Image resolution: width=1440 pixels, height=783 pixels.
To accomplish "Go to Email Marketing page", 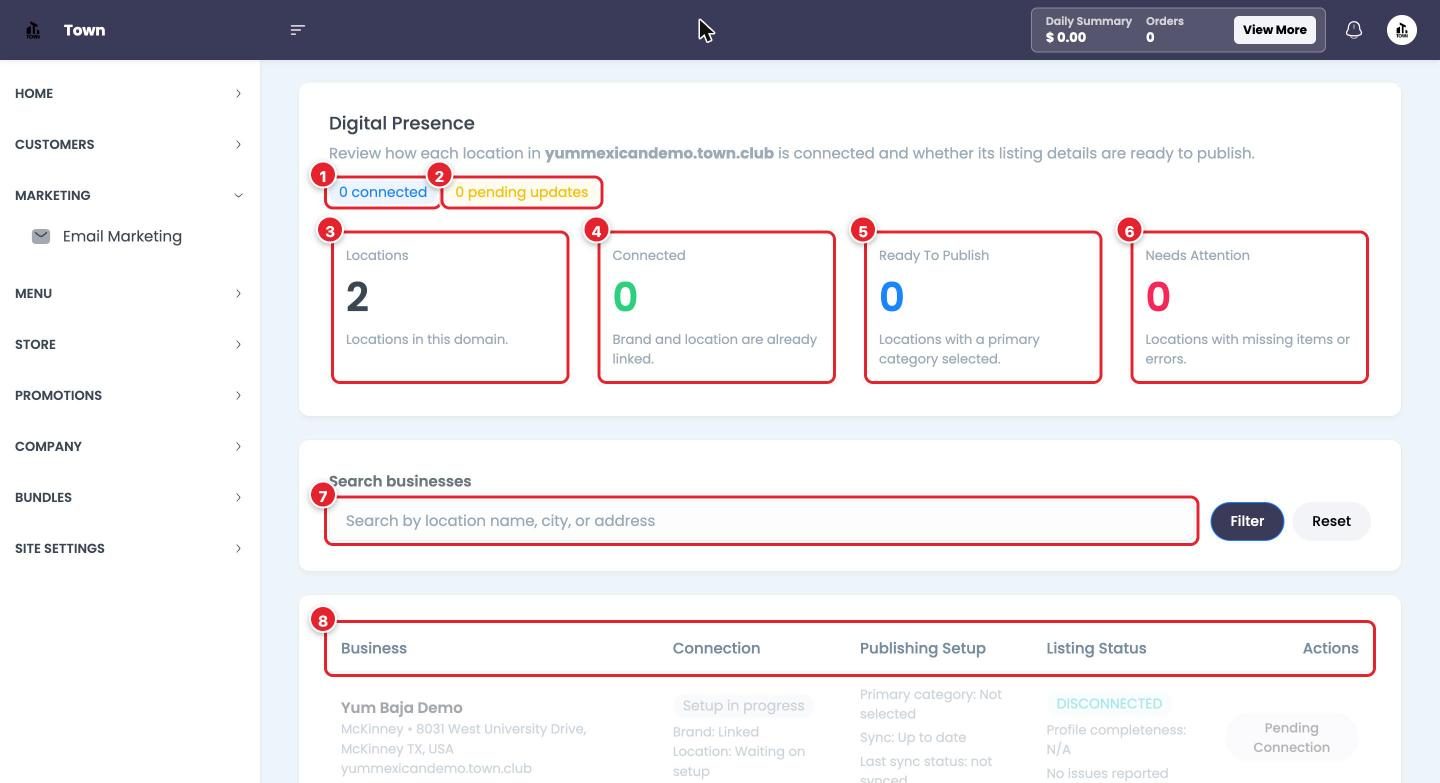I will click(x=122, y=236).
